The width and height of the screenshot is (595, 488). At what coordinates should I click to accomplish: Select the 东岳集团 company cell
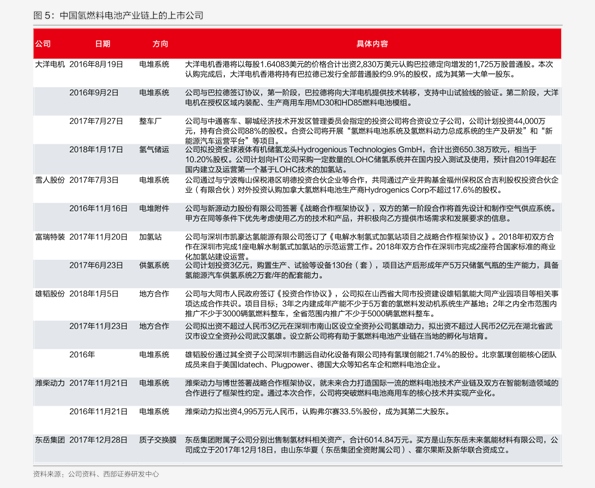click(50, 440)
